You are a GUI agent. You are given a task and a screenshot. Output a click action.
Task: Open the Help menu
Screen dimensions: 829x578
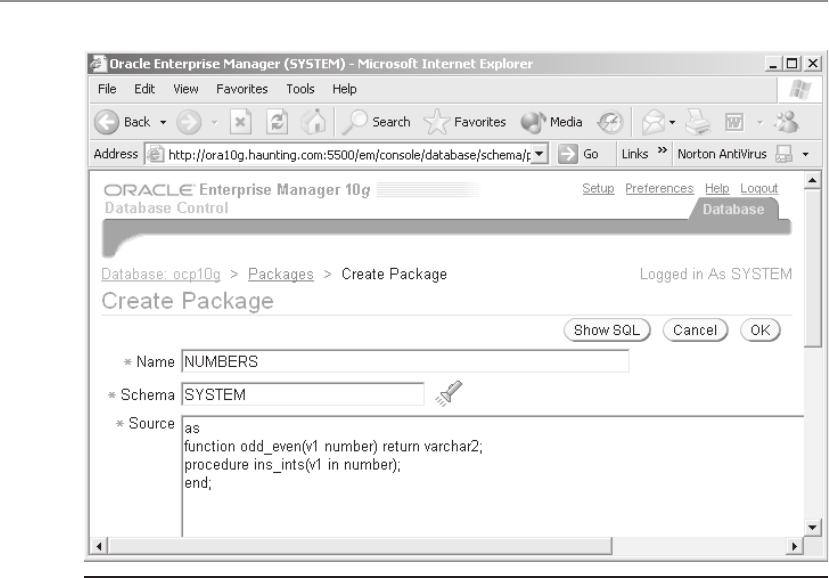pyautogui.click(x=344, y=89)
